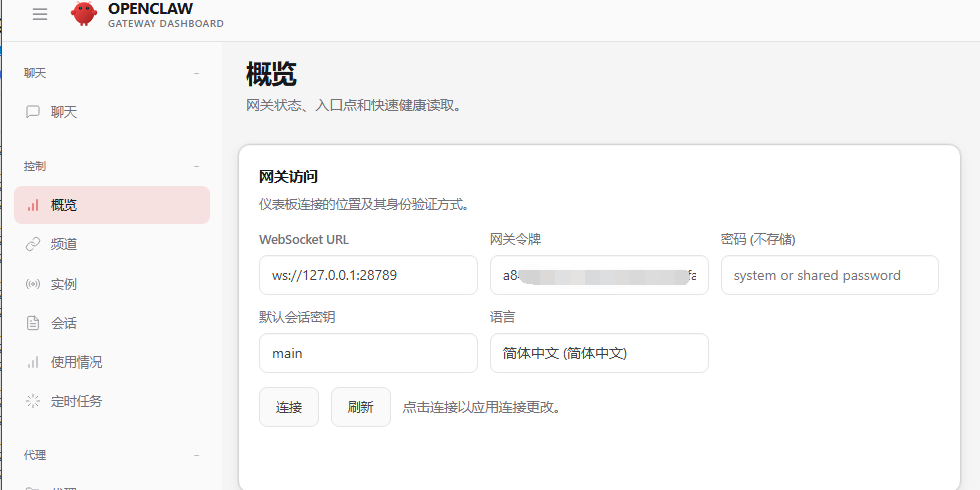Click the 默认会话密钥 field containing main
This screenshot has height=490, width=980.
coord(368,353)
